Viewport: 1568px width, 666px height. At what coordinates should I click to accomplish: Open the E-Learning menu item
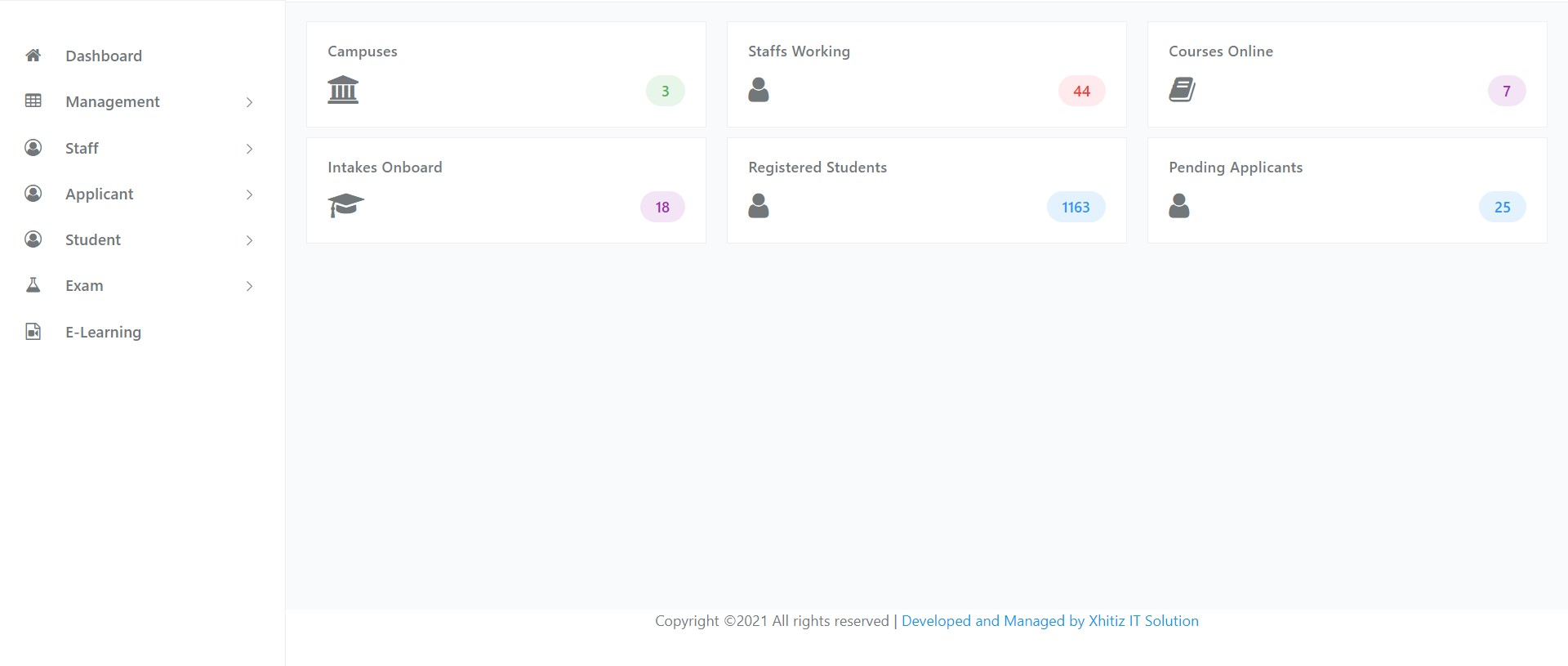[x=104, y=333]
